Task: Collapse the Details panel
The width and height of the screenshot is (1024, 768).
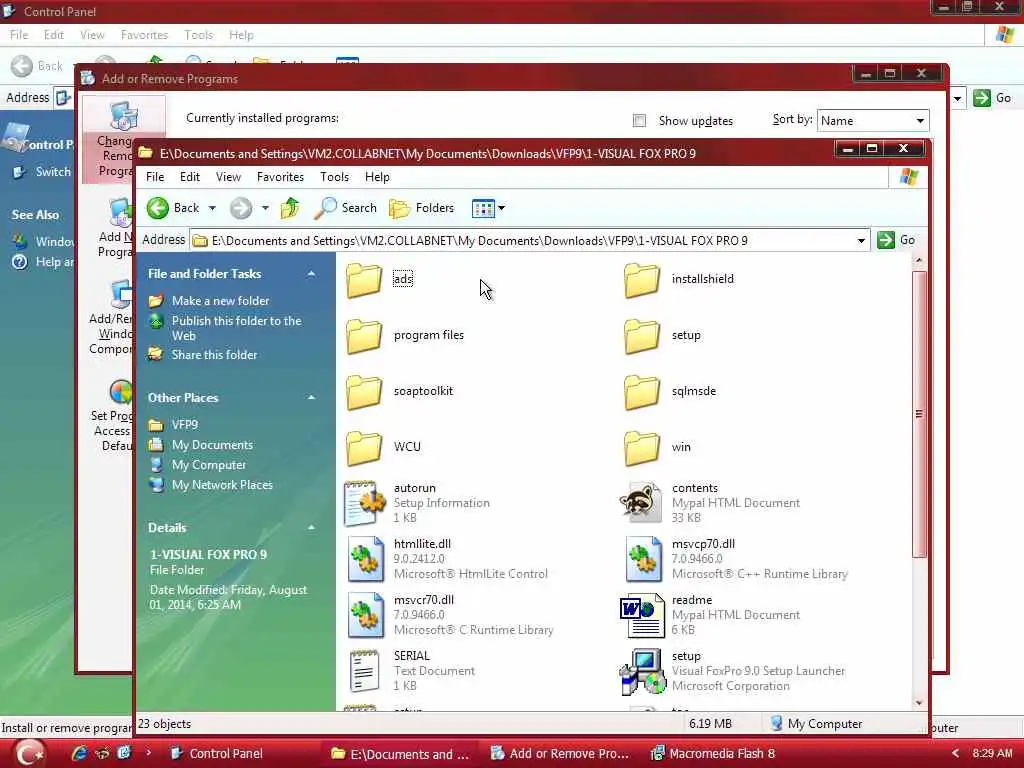Action: [x=312, y=528]
